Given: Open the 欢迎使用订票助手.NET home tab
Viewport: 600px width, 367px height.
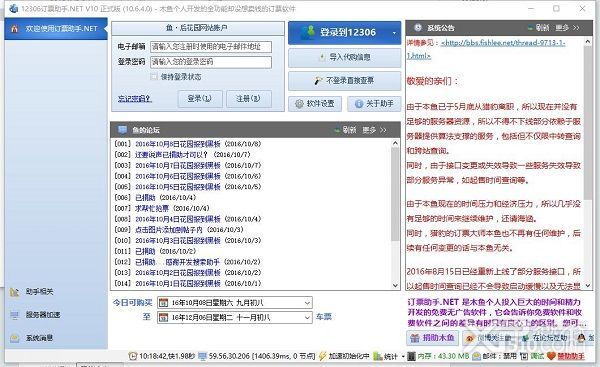Looking at the screenshot, I should click(x=56, y=29).
